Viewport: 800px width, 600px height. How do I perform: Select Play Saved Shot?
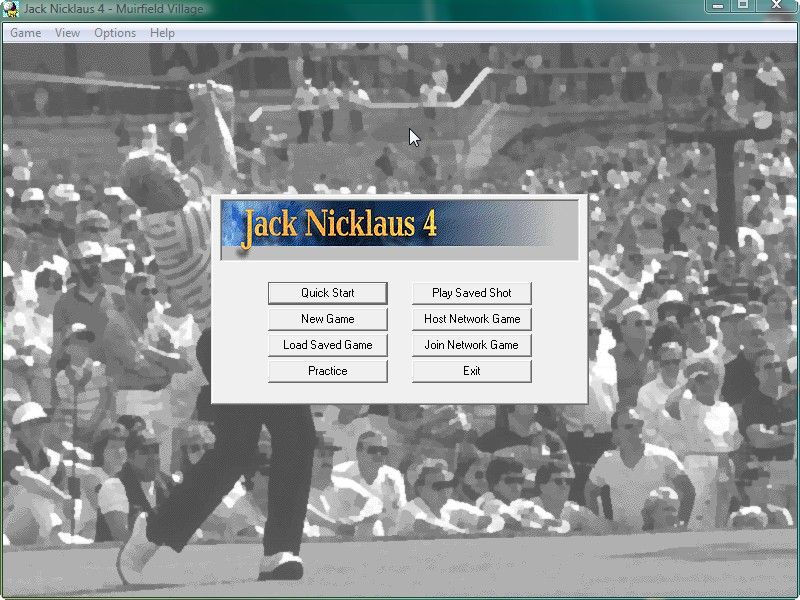[471, 293]
